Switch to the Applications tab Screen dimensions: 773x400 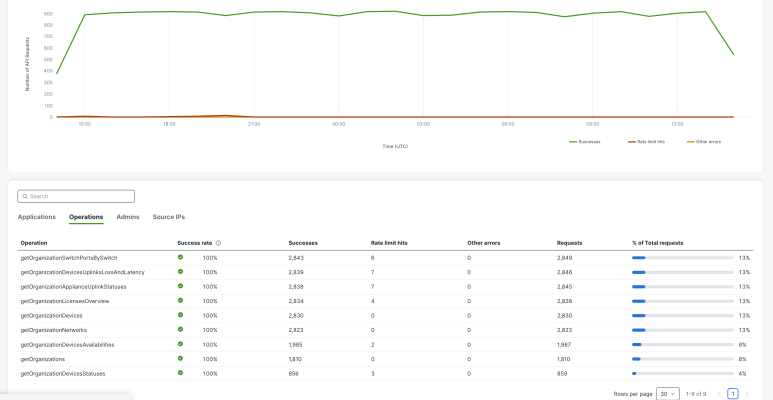pos(37,217)
